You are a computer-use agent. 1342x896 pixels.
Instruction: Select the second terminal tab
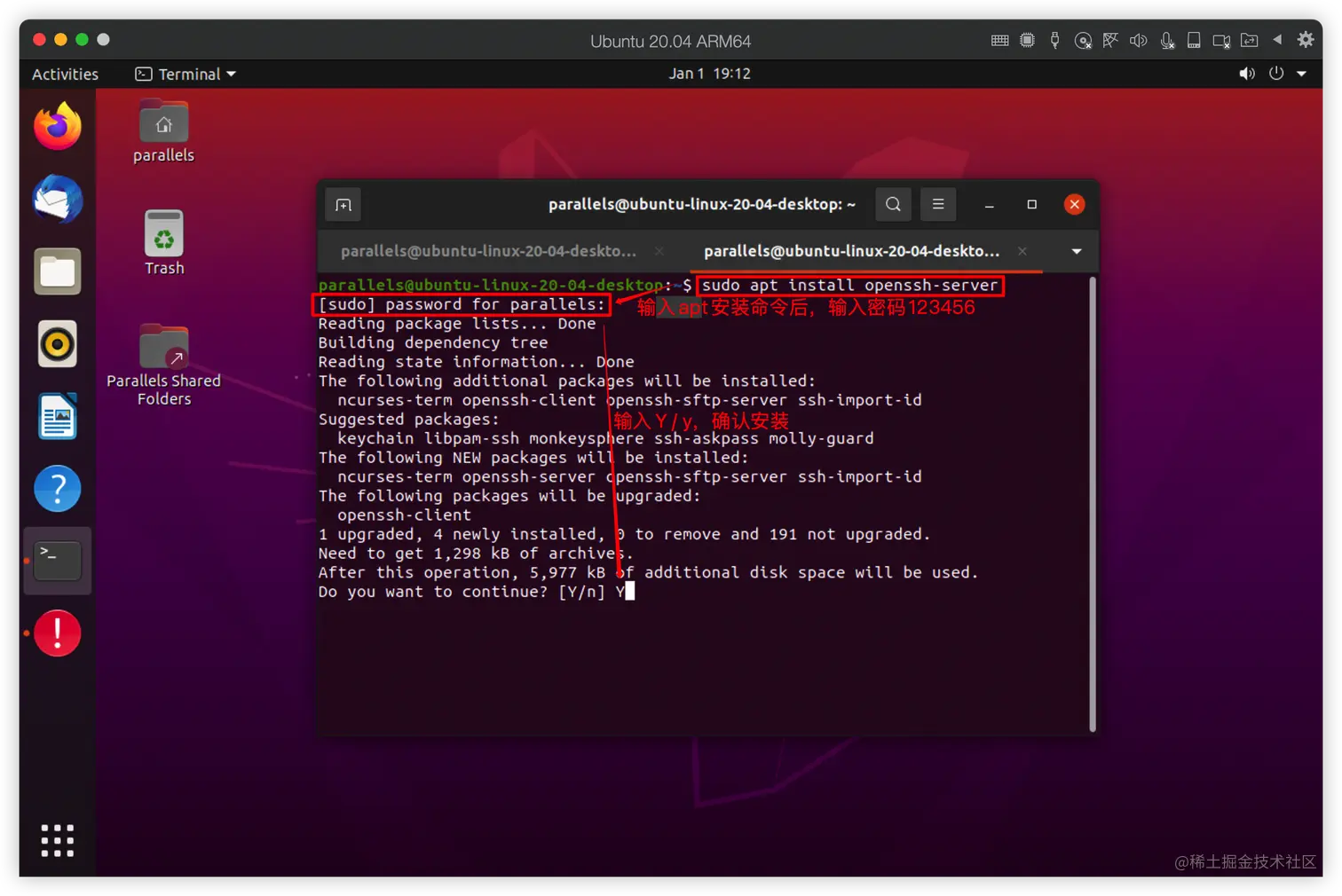851,251
